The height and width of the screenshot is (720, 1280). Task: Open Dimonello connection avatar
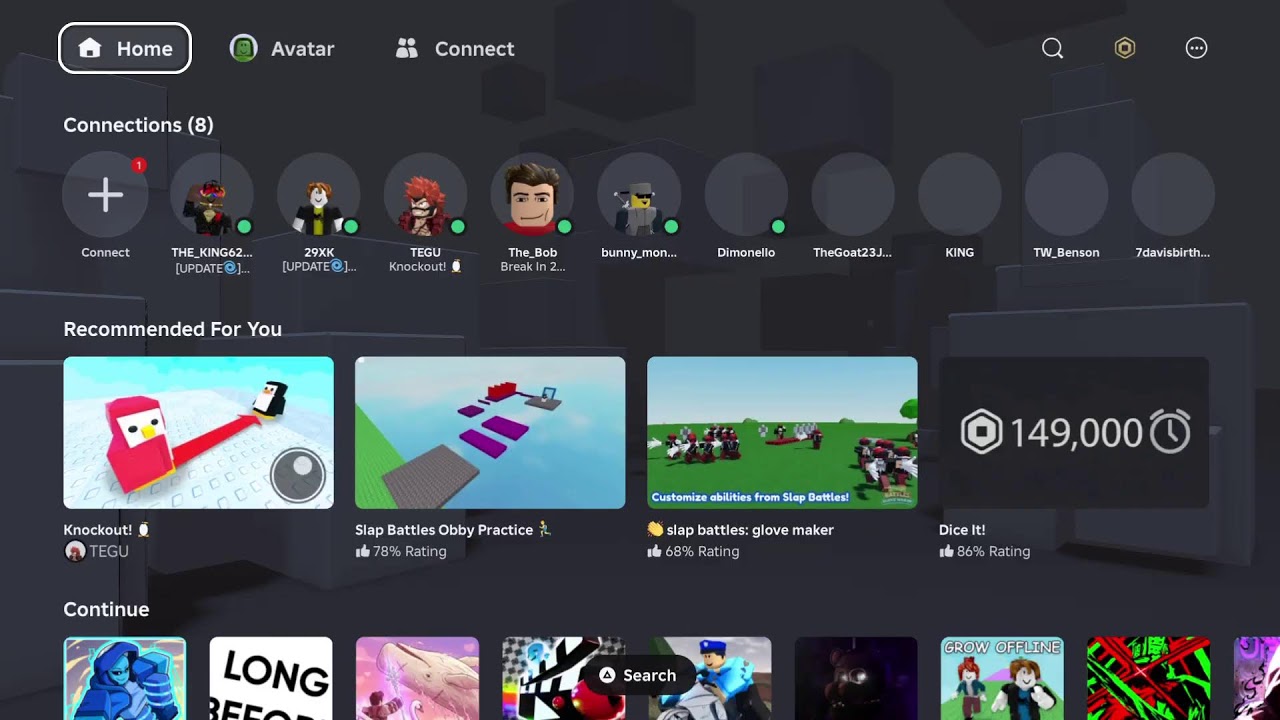[746, 195]
